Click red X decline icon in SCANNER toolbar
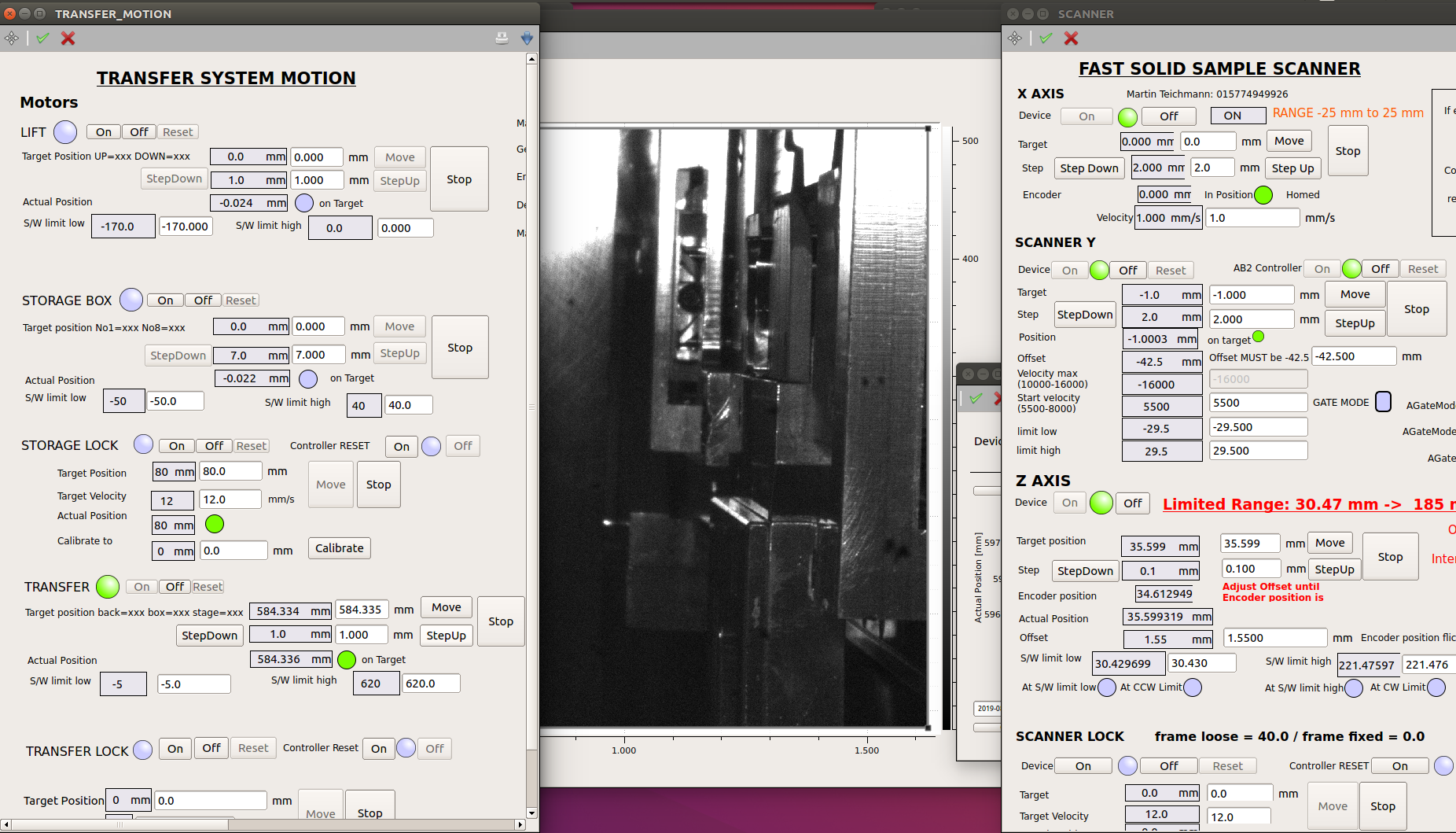Image resolution: width=1456 pixels, height=833 pixels. coord(1071,38)
